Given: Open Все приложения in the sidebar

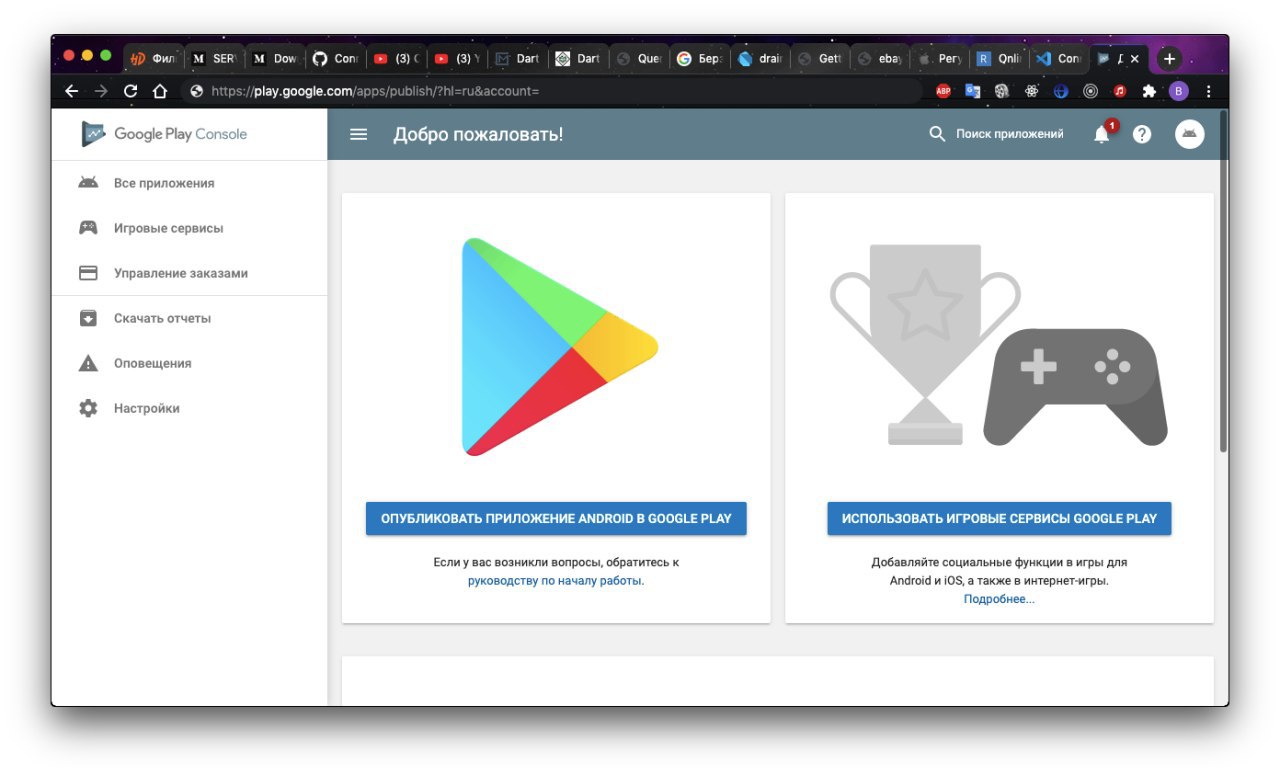Looking at the screenshot, I should click(x=164, y=183).
